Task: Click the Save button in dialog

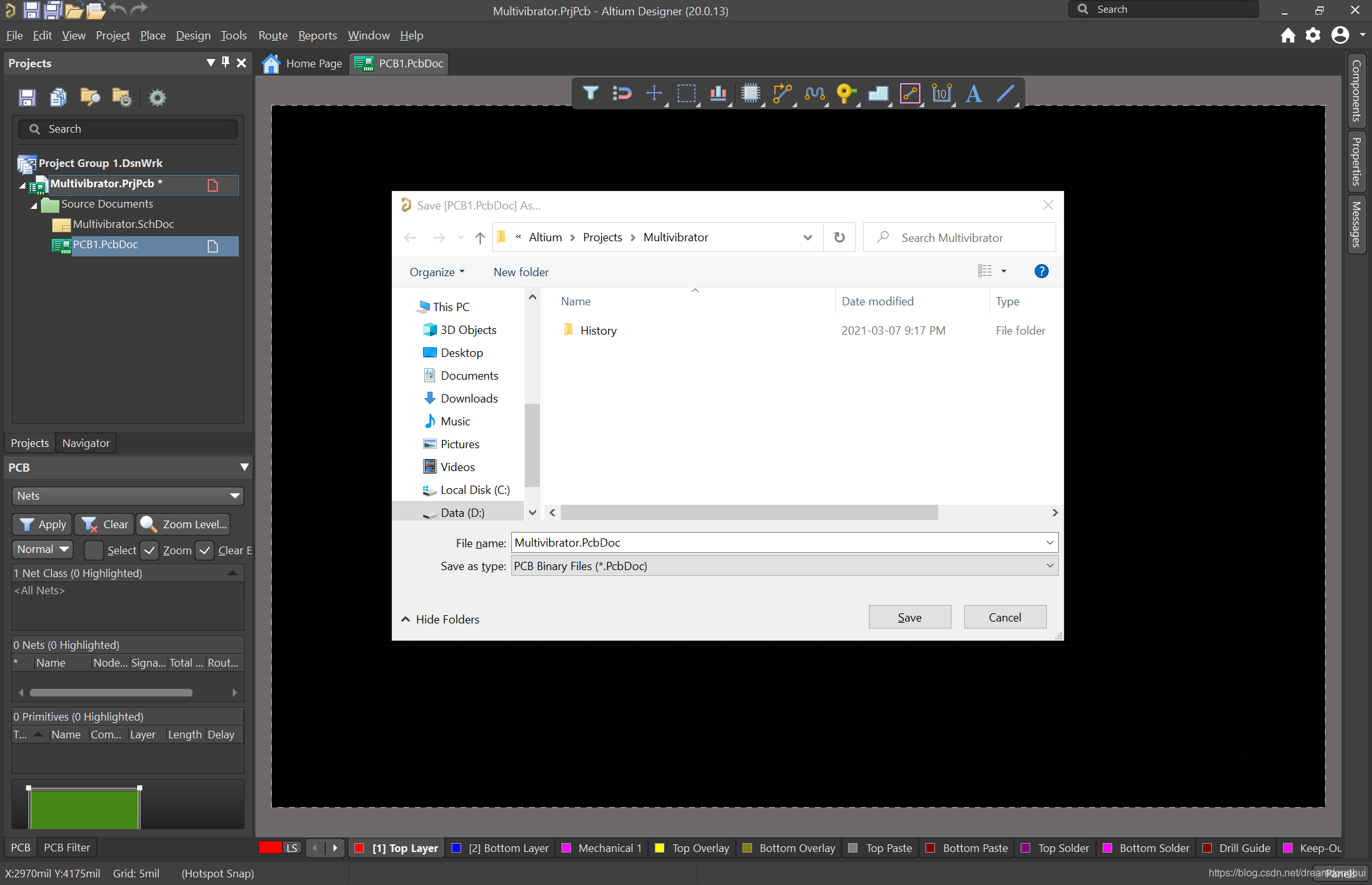Action: tap(909, 617)
